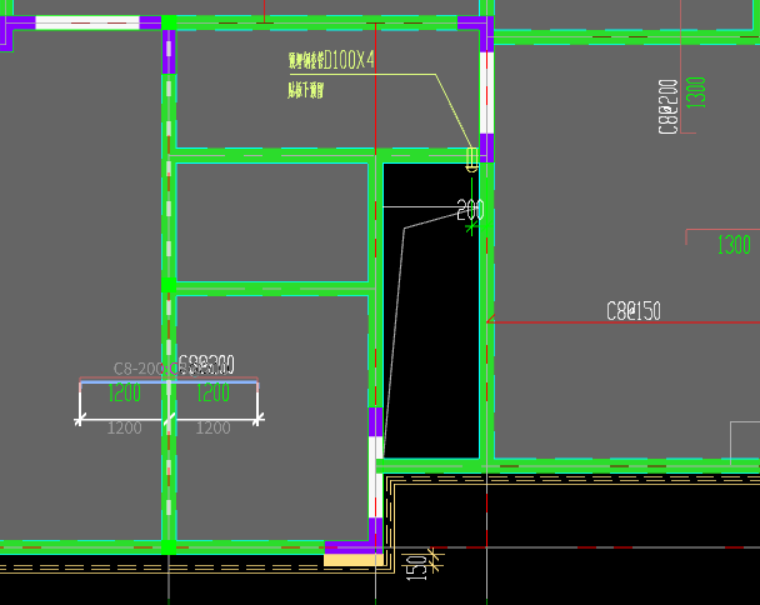Select the gray C8-200 rebar tag
This screenshot has height=605, width=760.
pos(140,368)
